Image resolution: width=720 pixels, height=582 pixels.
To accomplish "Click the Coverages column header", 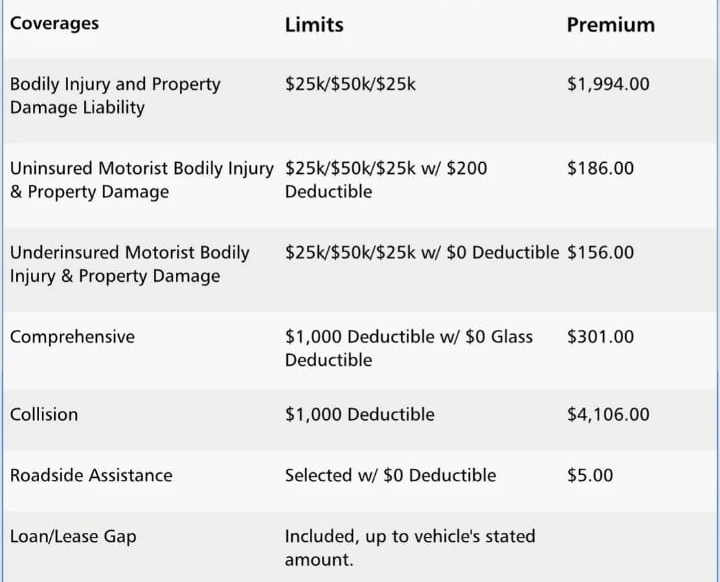I will point(54,23).
